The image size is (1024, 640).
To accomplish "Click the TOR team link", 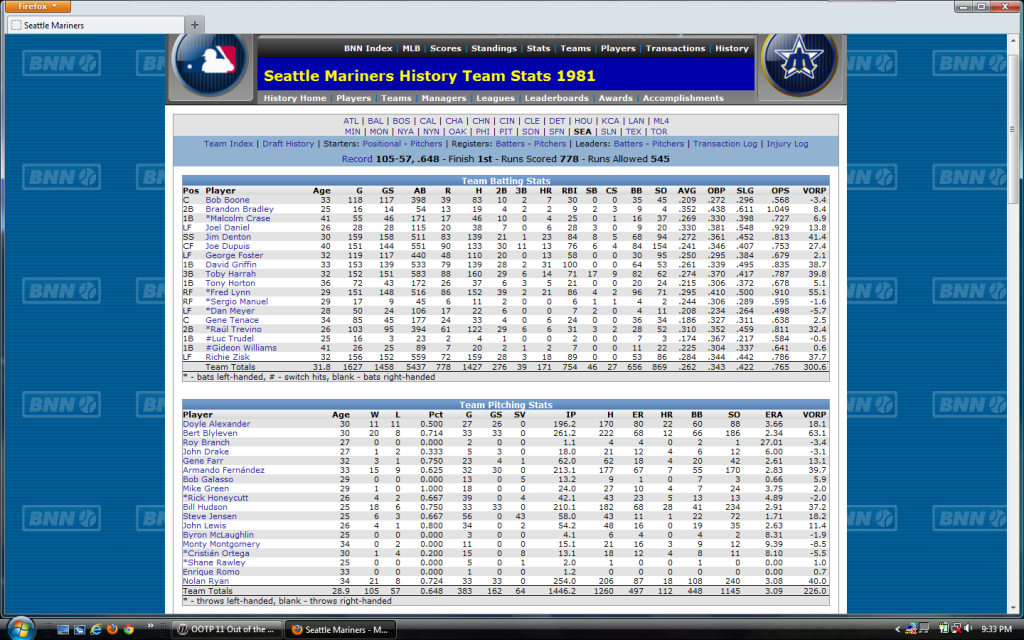I will (659, 131).
